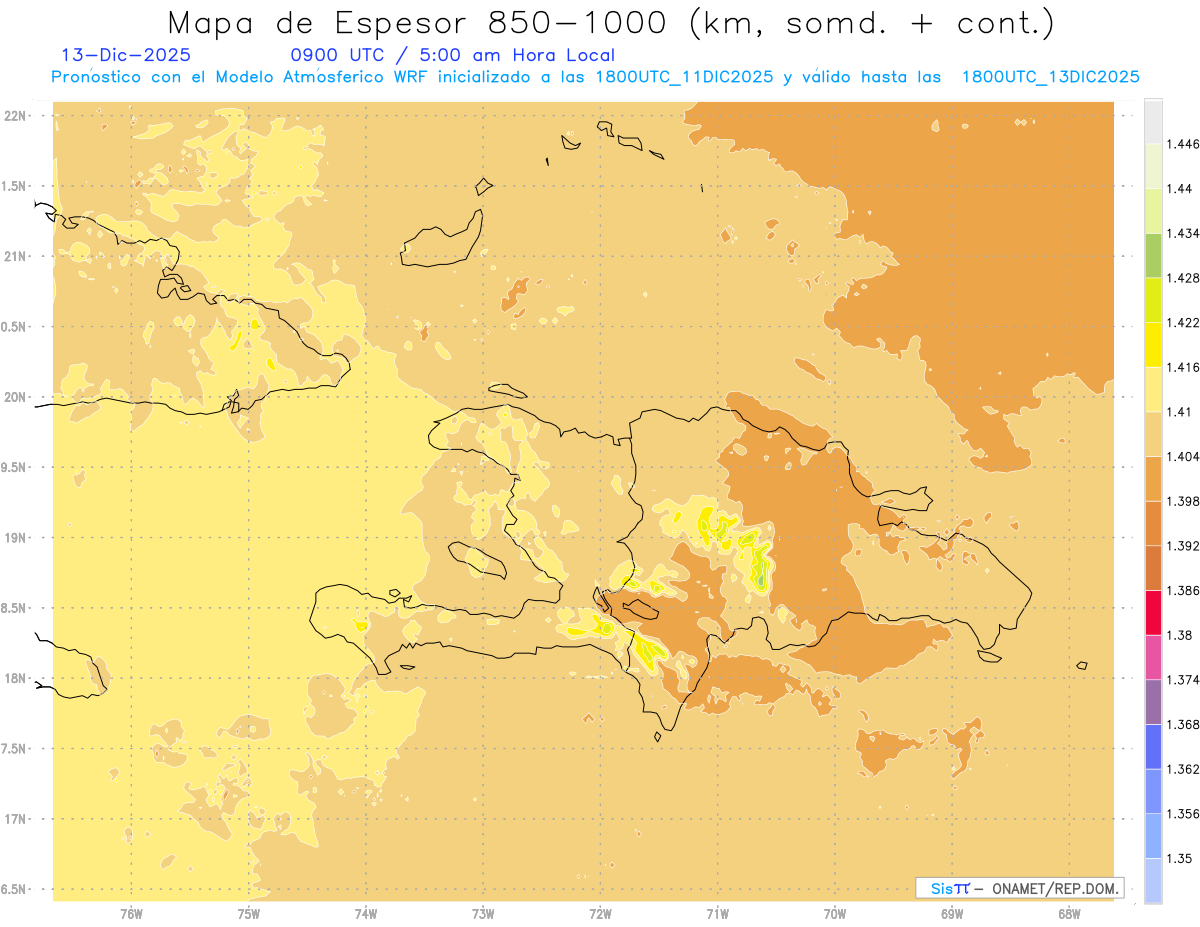Click the latitude label '20N'
The height and width of the screenshot is (927, 1200).
point(17,397)
